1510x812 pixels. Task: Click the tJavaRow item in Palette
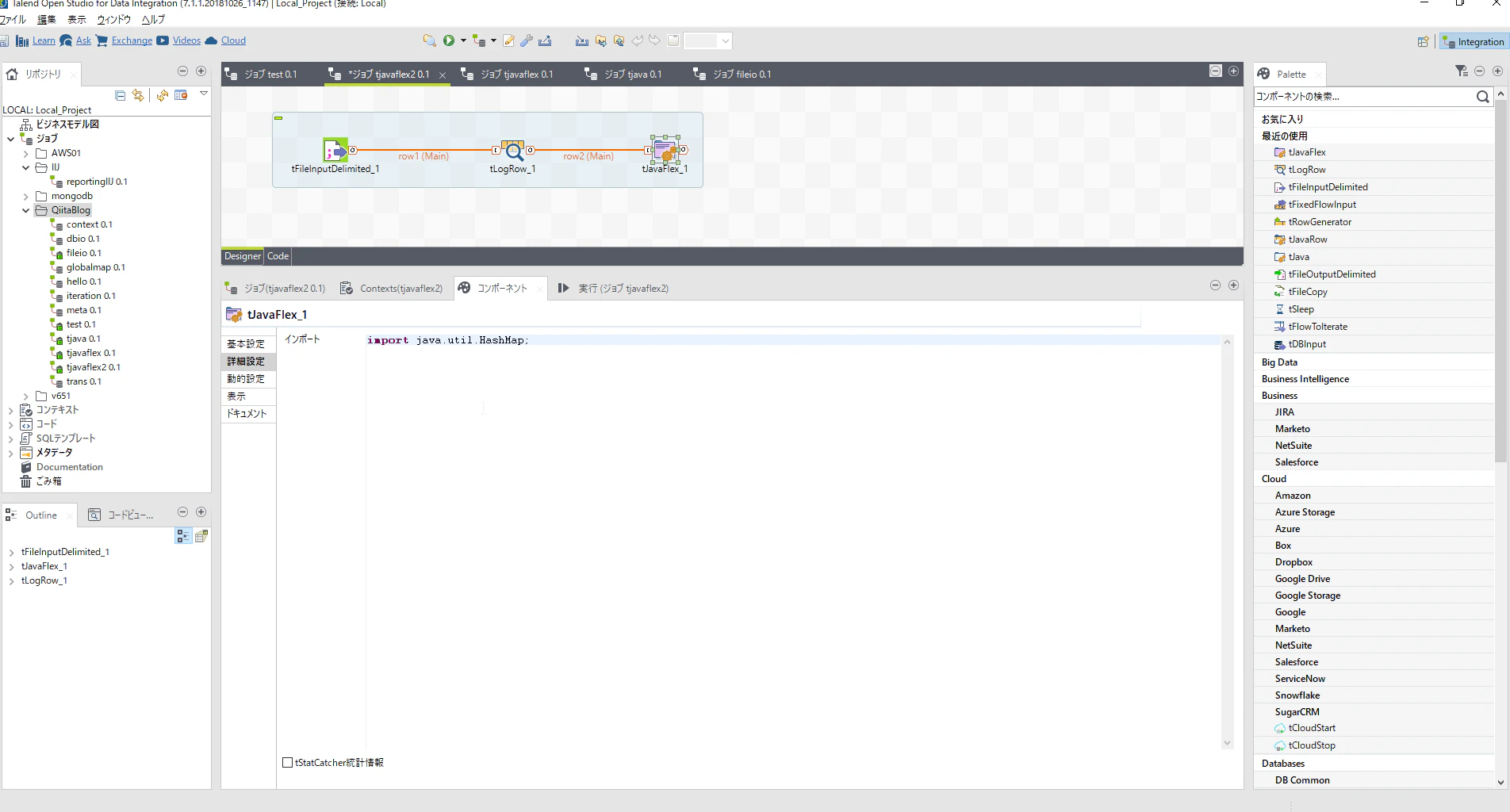click(x=1307, y=239)
